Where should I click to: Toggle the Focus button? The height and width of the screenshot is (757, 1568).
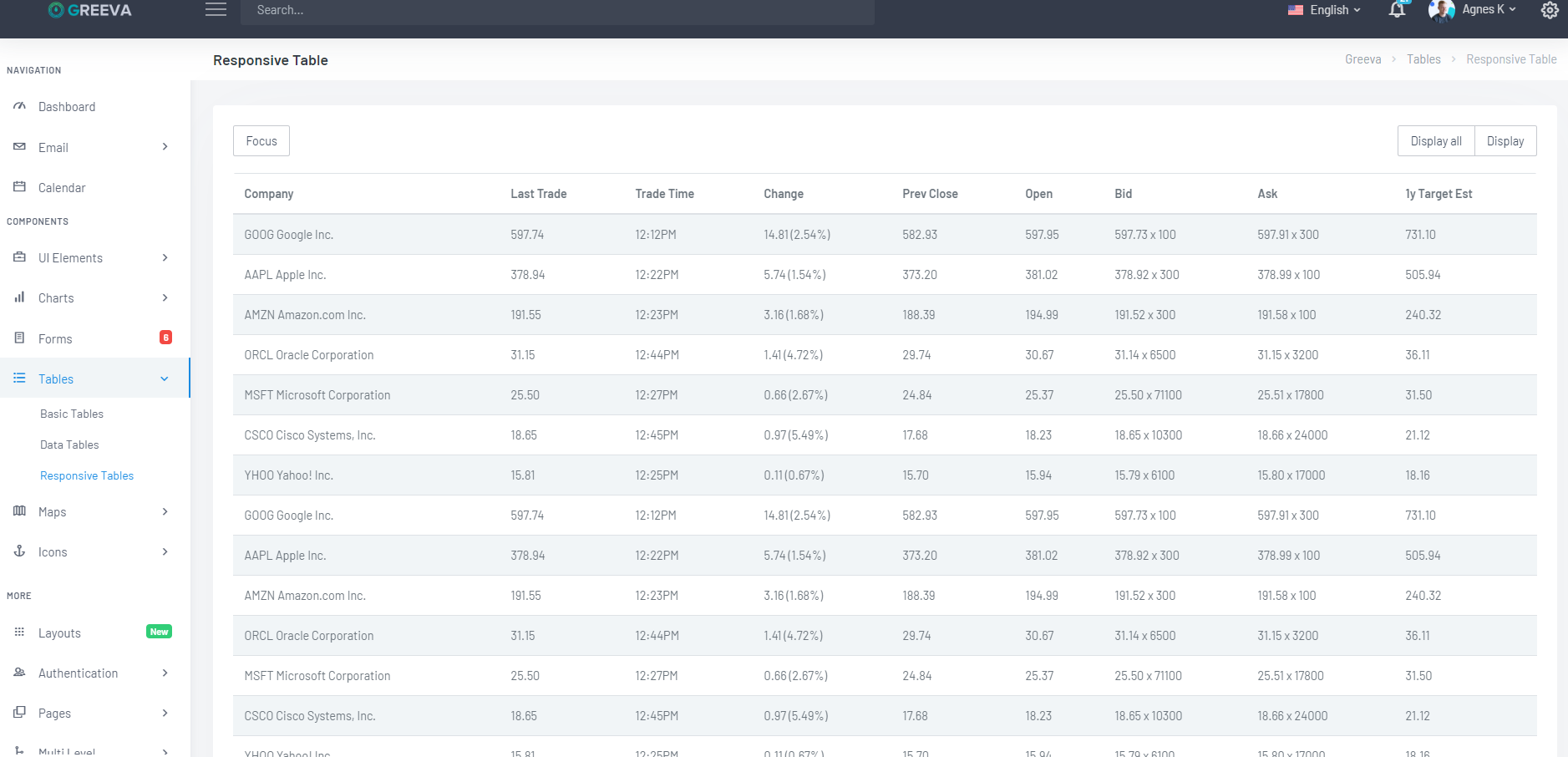point(261,141)
